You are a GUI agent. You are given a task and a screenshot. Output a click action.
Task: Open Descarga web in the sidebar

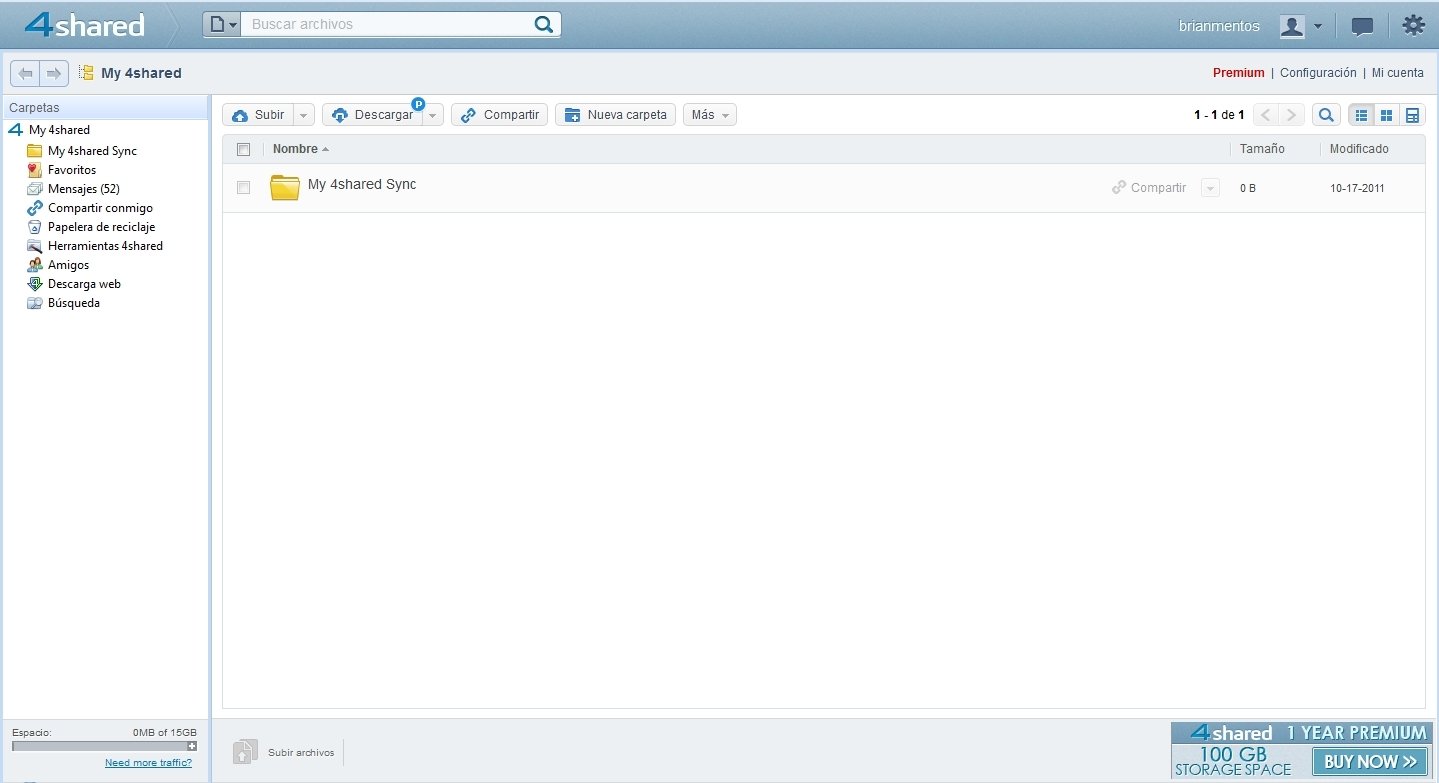pos(84,284)
